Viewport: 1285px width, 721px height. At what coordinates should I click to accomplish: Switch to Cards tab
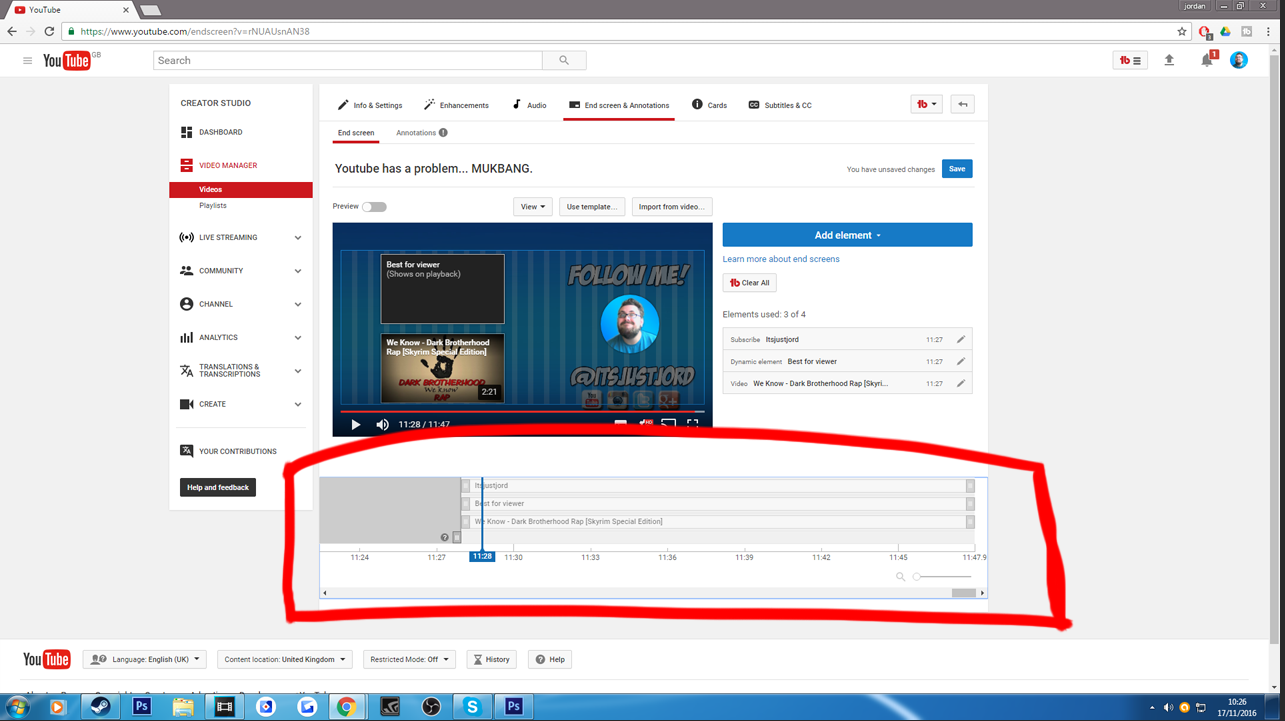[709, 105]
